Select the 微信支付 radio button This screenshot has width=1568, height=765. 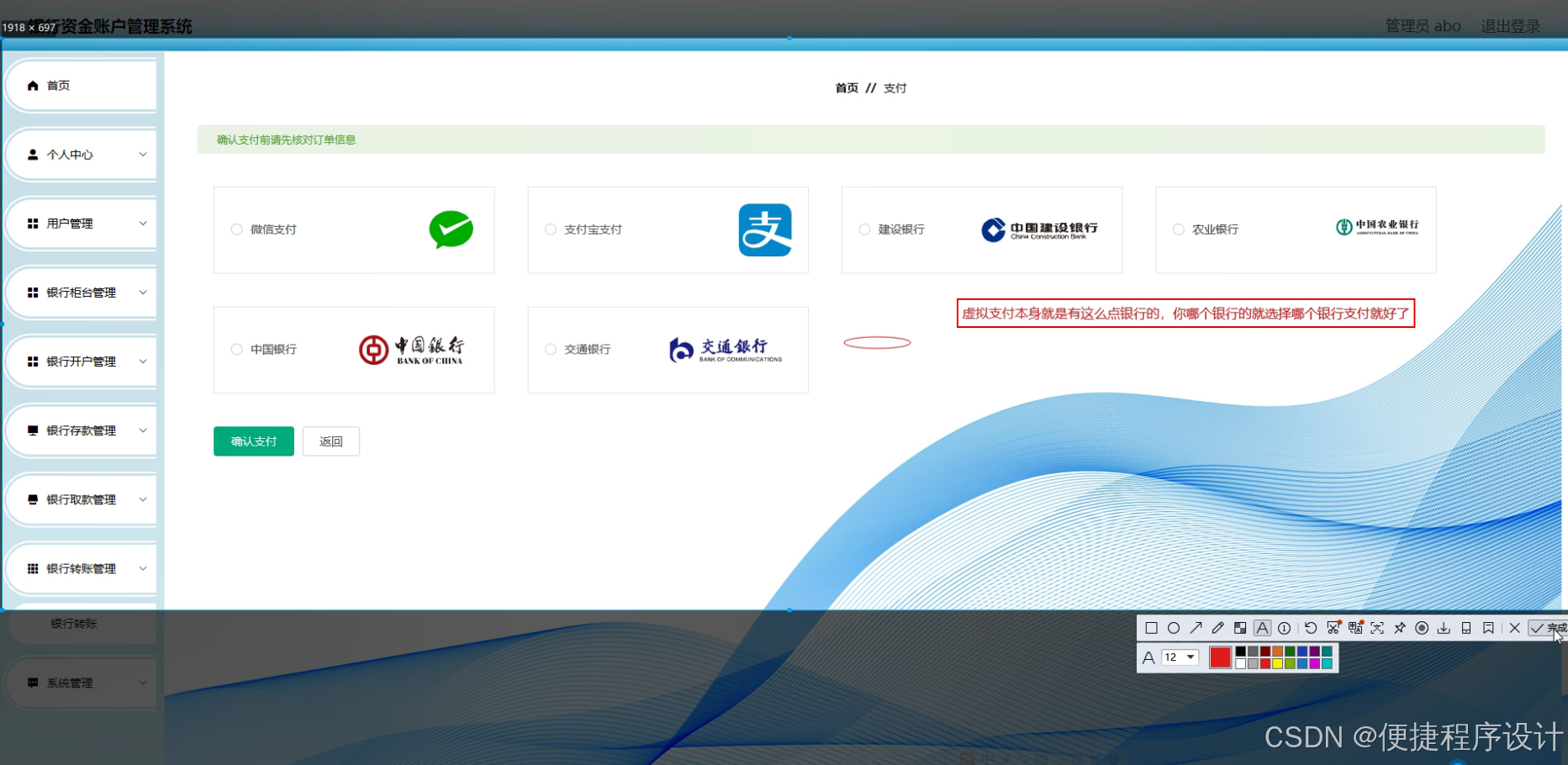[x=236, y=229]
